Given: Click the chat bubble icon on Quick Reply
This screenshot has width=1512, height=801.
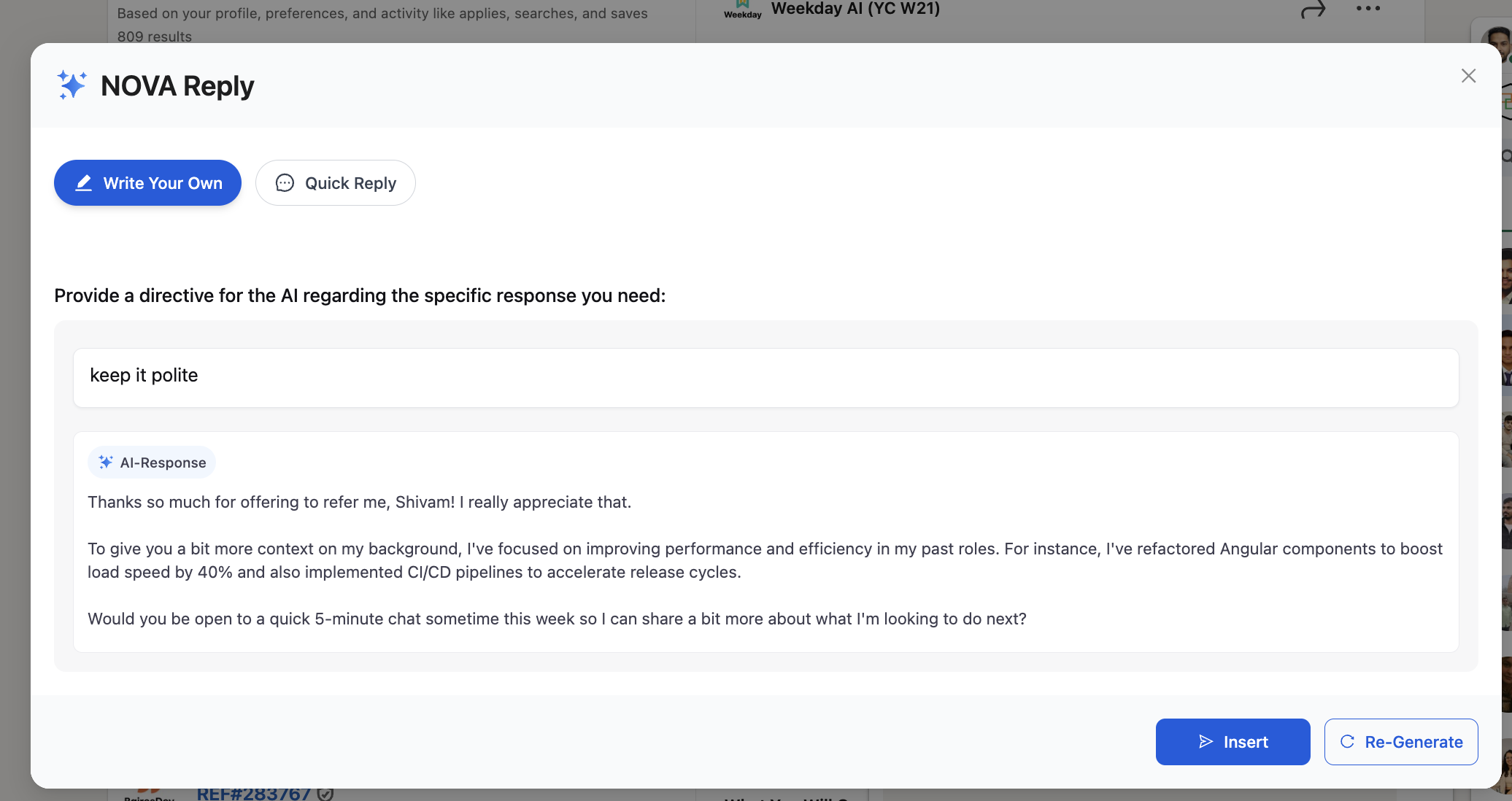Looking at the screenshot, I should click(x=285, y=183).
